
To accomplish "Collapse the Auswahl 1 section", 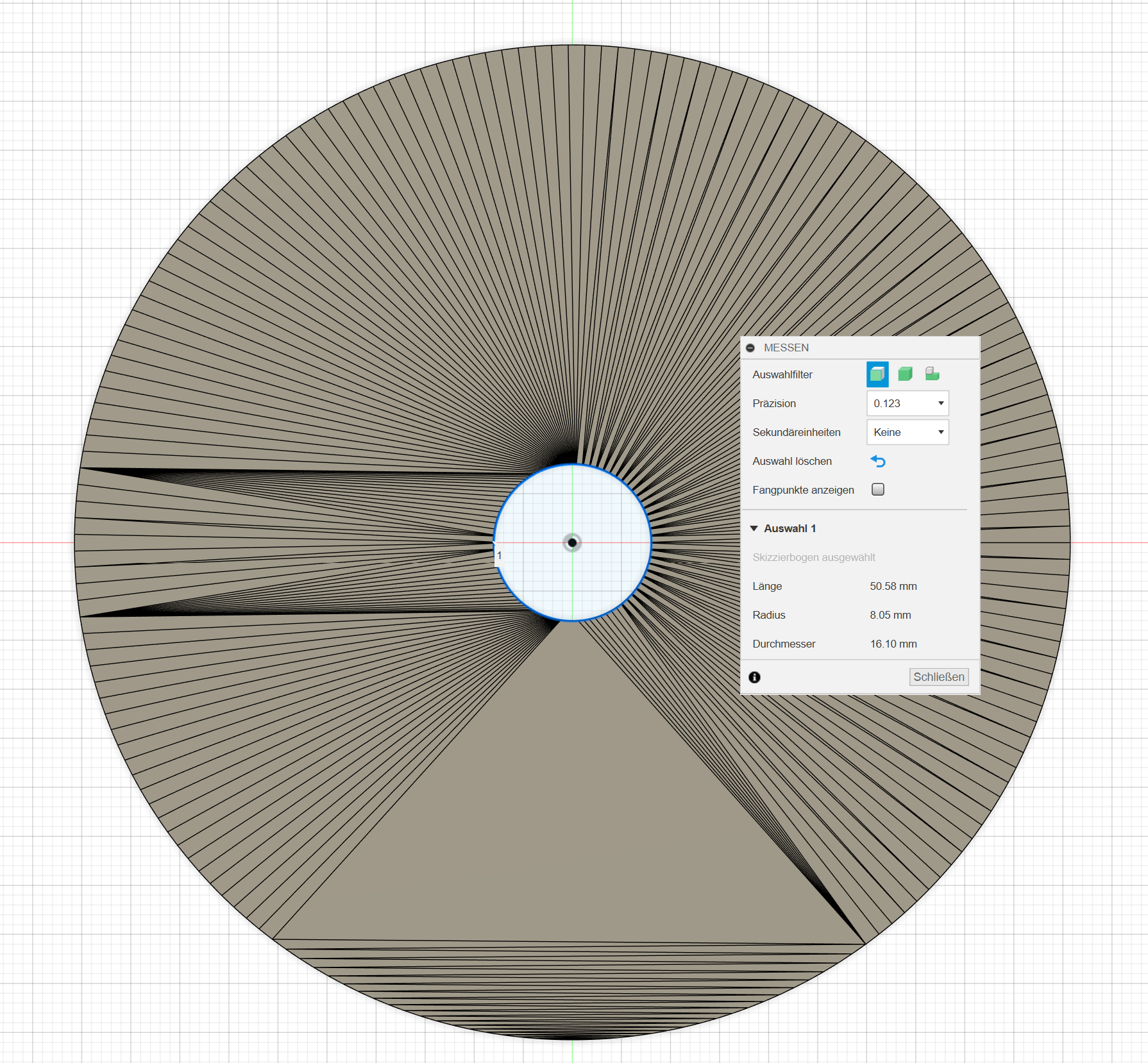I will 754,528.
